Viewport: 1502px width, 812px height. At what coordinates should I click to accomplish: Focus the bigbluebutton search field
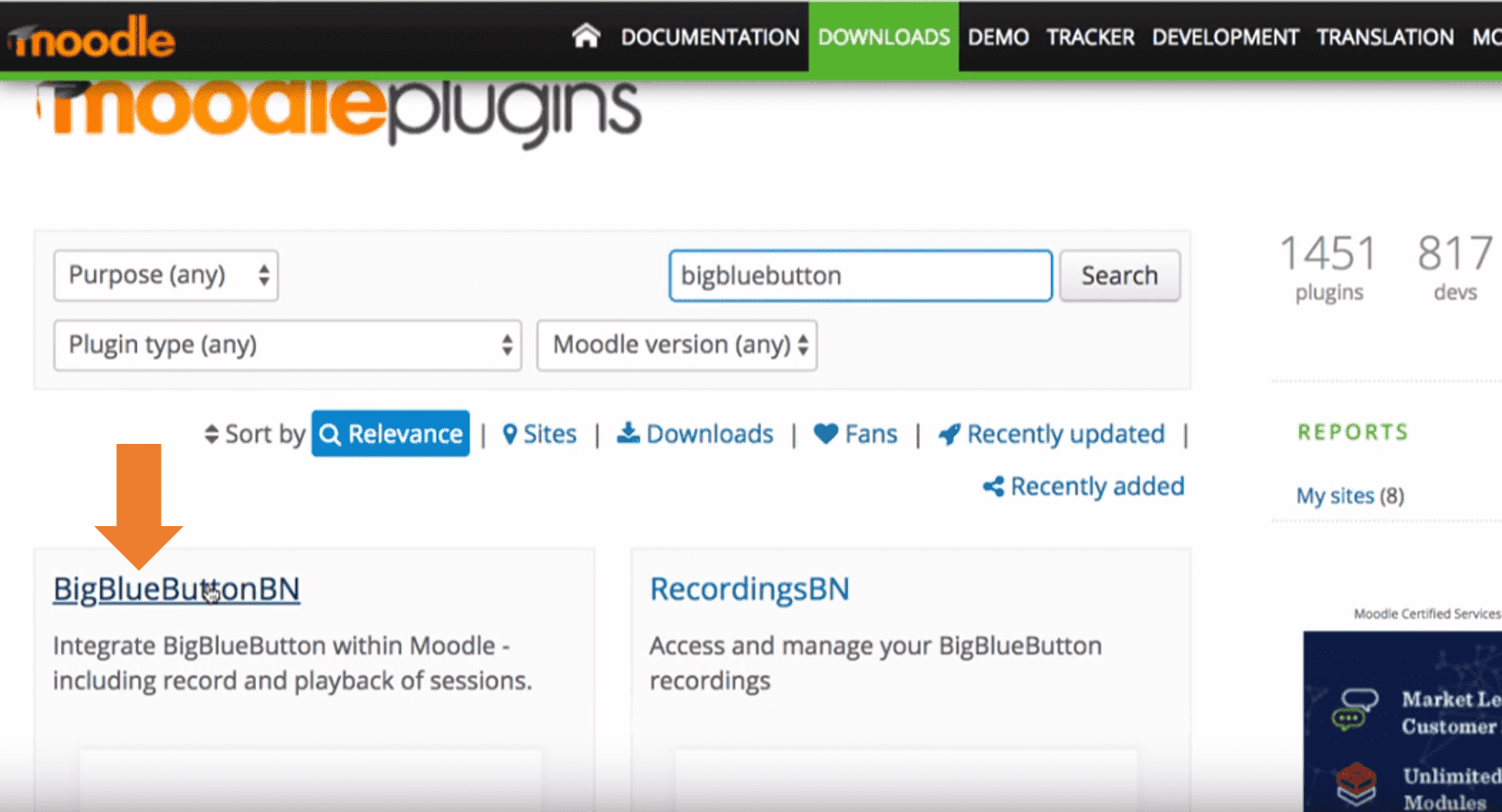861,275
